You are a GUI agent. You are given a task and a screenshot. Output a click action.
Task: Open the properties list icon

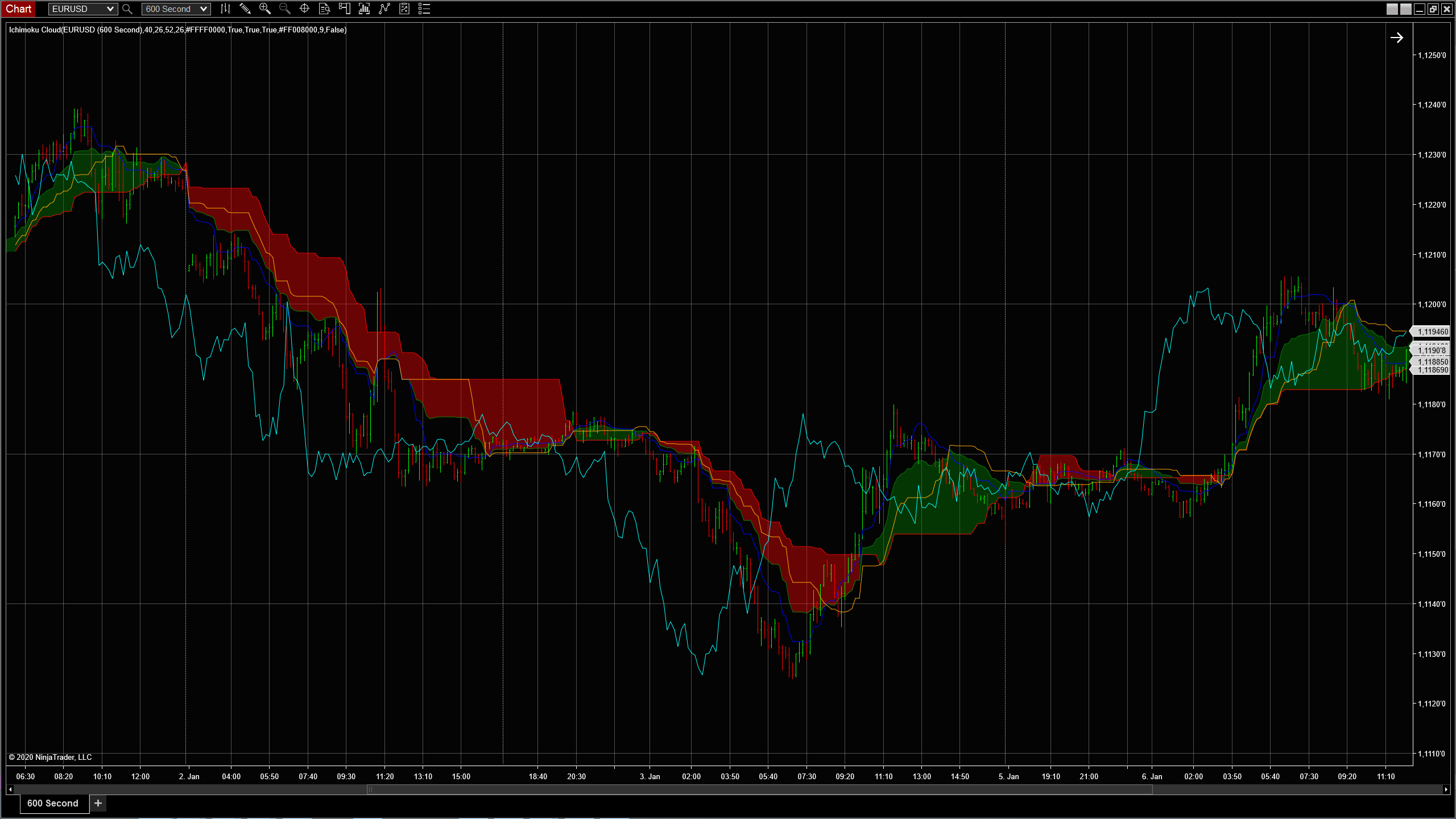coord(424,9)
